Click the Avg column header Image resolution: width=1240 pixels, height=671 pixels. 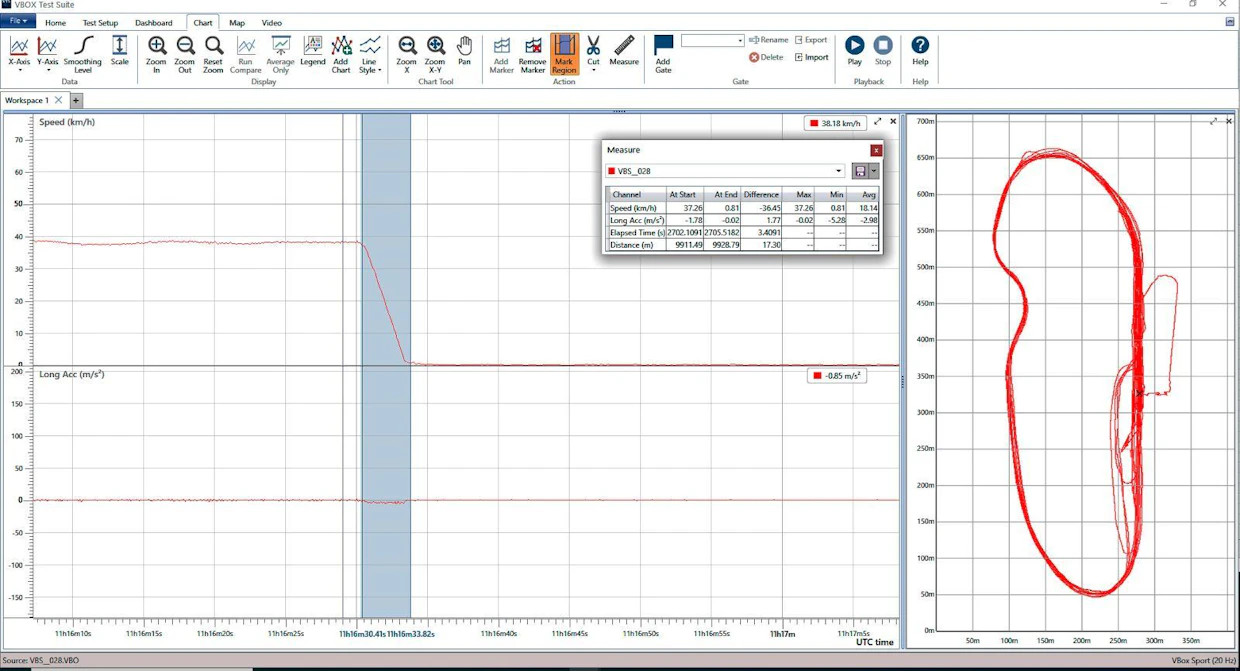(x=863, y=194)
